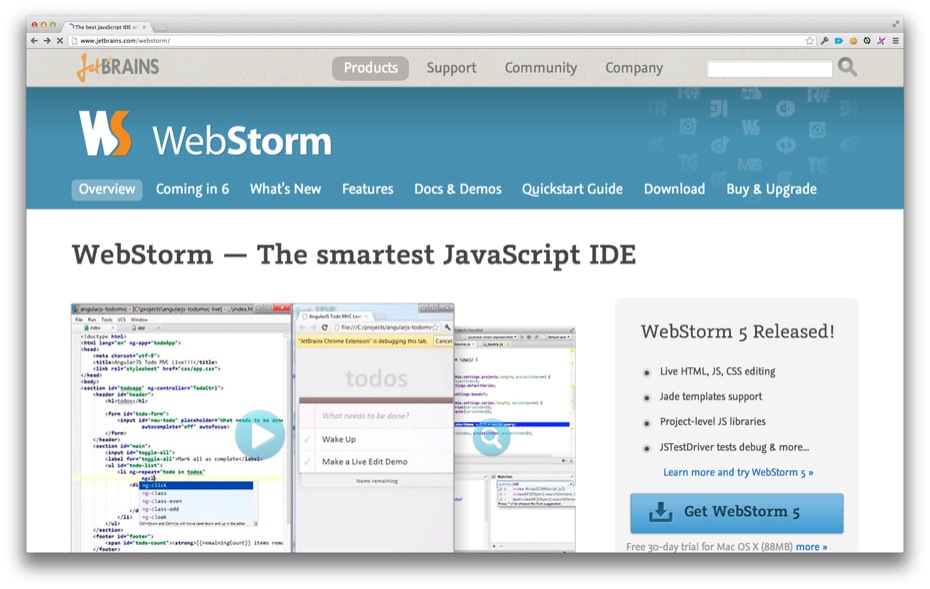Stop page loading with the X button
Image resolution: width=930 pixels, height=589 pixels.
[59, 41]
